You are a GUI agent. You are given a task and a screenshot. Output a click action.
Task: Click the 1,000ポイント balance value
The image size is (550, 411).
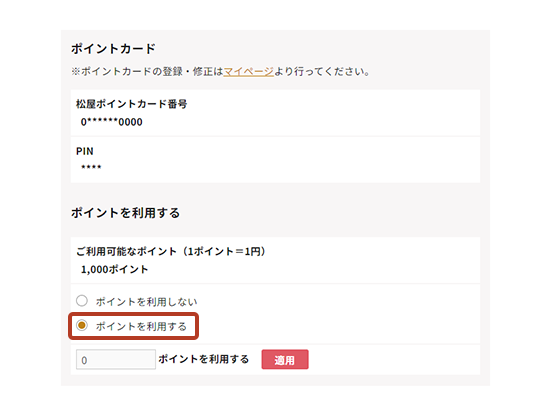point(114,269)
